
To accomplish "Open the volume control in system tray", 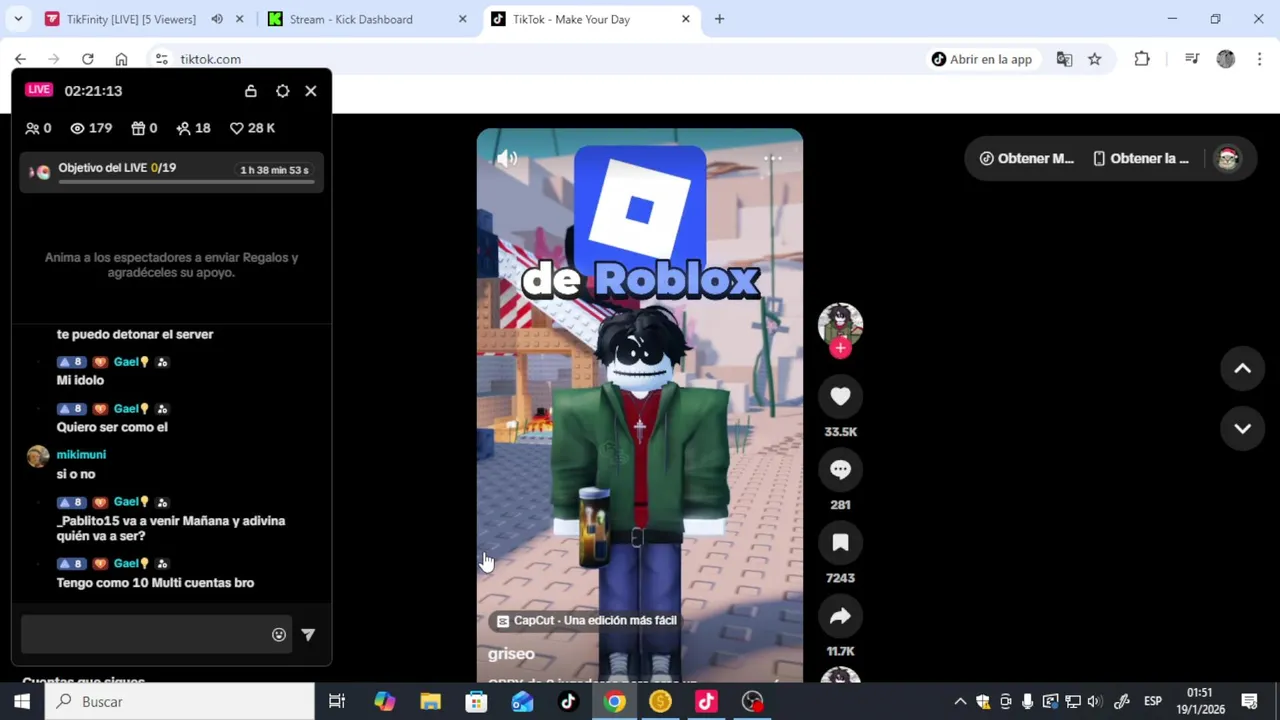I will 1094,701.
